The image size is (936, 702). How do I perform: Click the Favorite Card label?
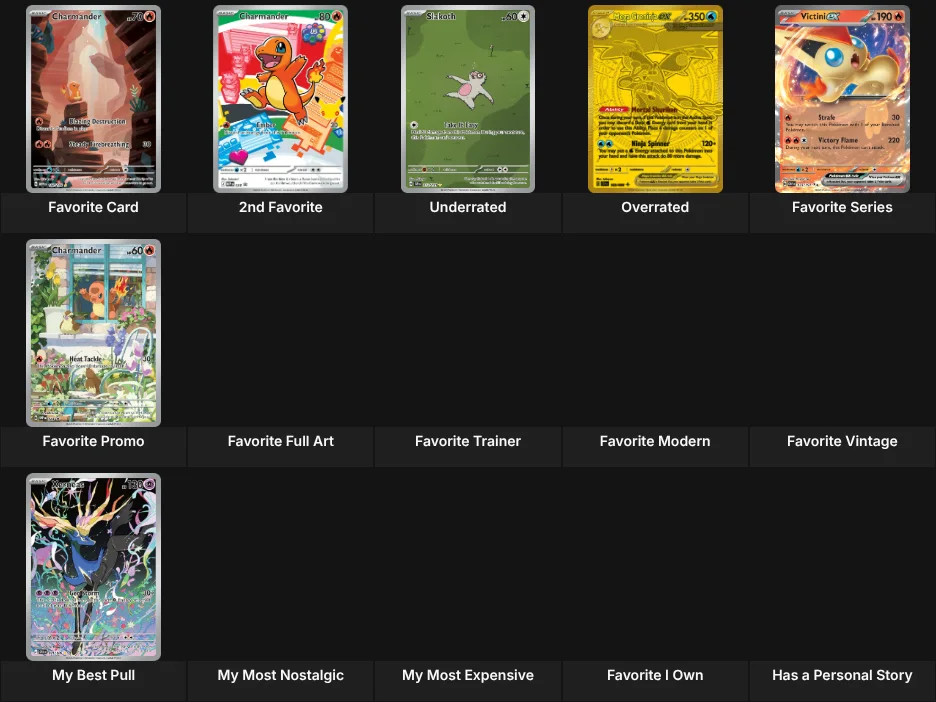coord(93,207)
